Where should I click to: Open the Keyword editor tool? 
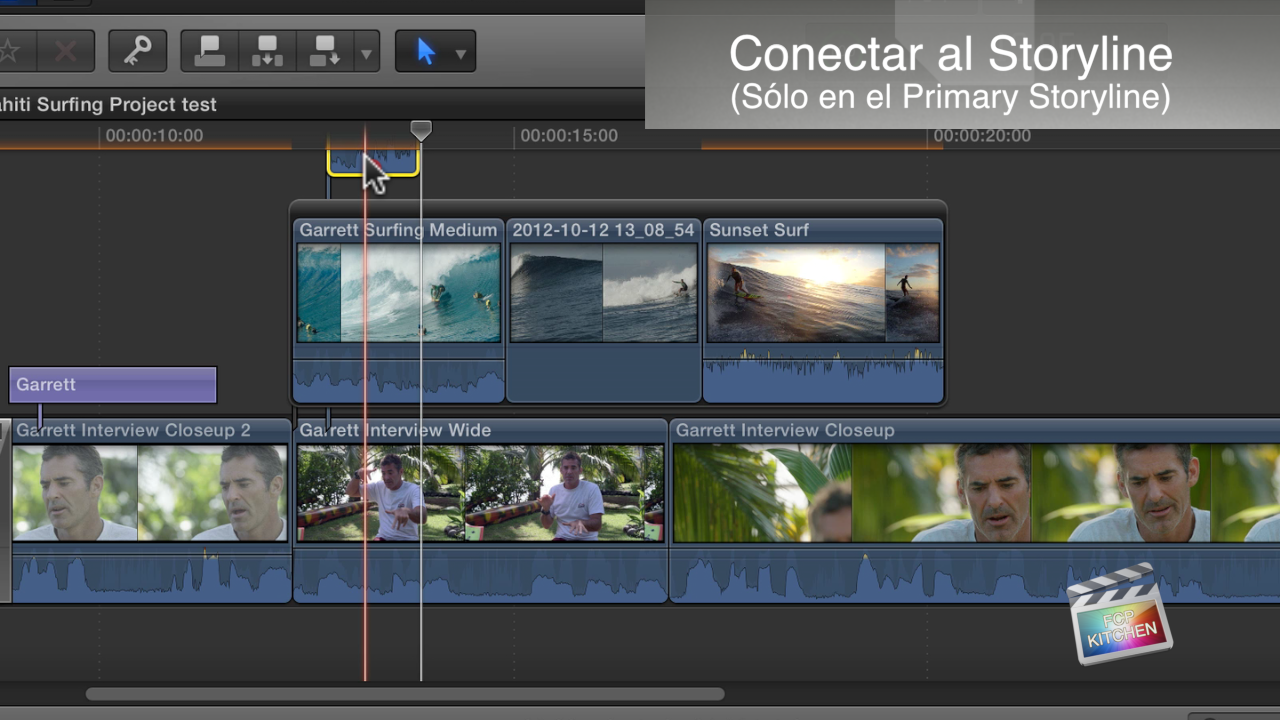pyautogui.click(x=137, y=51)
